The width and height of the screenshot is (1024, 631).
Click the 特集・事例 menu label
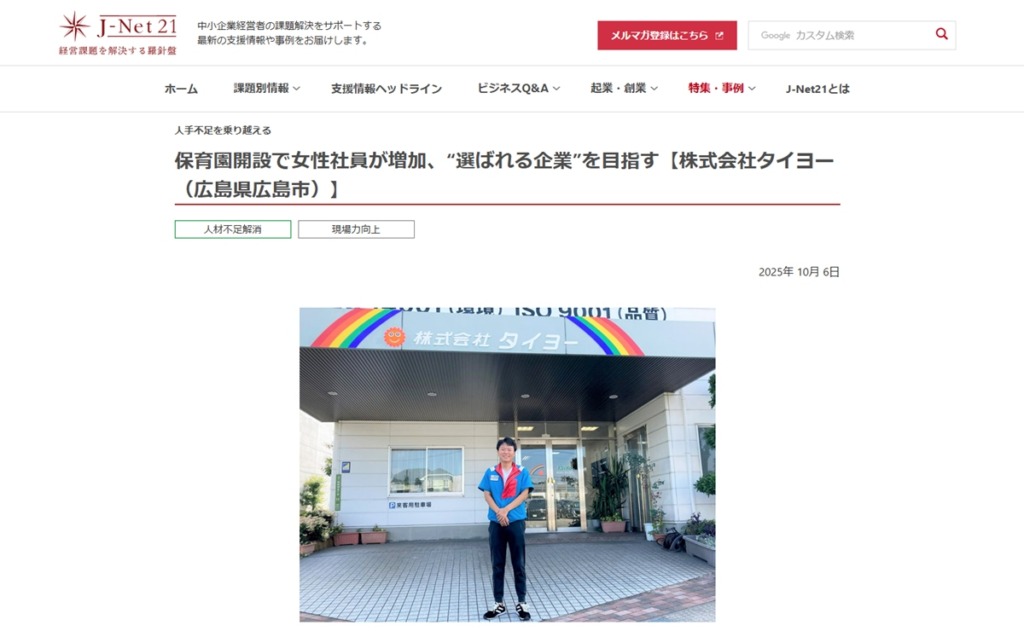pos(716,88)
